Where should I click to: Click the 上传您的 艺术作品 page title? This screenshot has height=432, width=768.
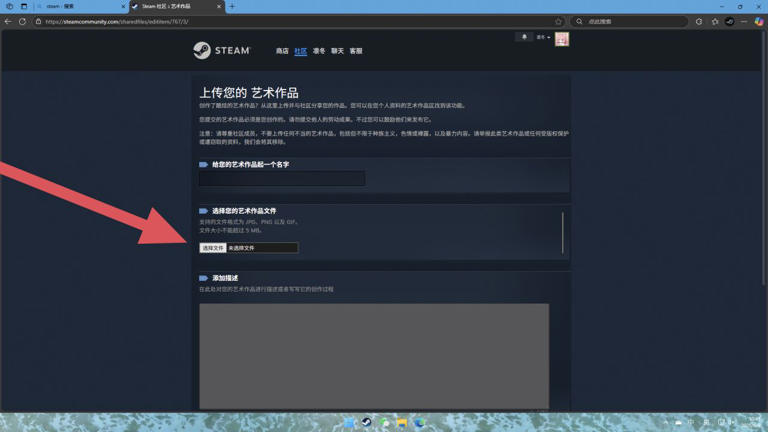[x=249, y=93]
